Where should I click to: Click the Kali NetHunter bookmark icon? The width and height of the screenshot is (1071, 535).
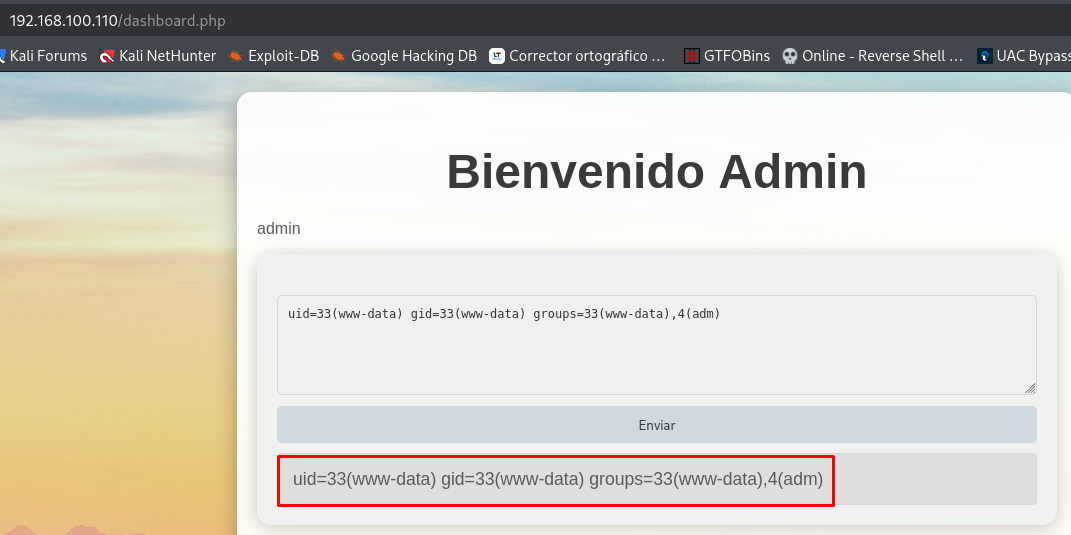tap(107, 56)
